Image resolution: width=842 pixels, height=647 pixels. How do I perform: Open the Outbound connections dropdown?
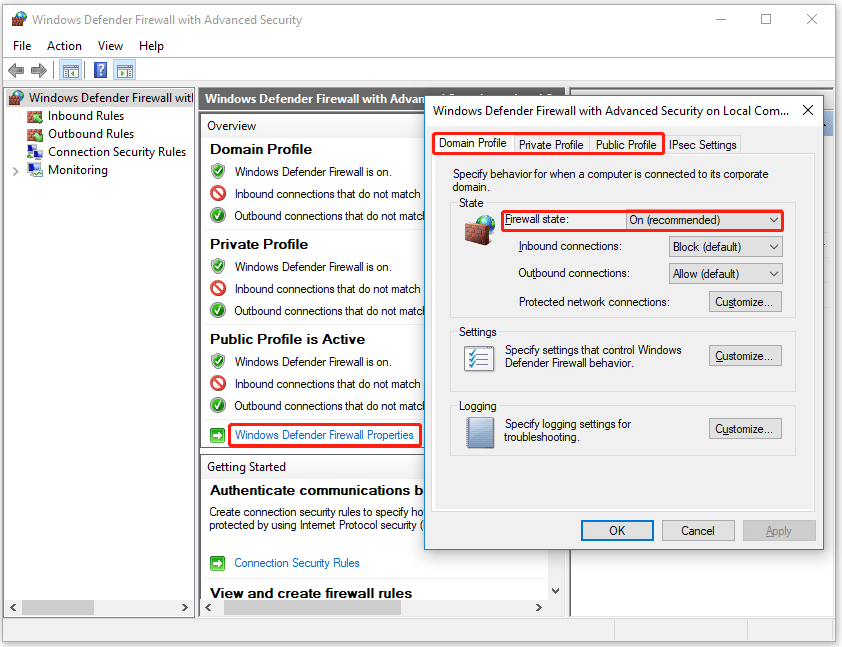(x=725, y=274)
